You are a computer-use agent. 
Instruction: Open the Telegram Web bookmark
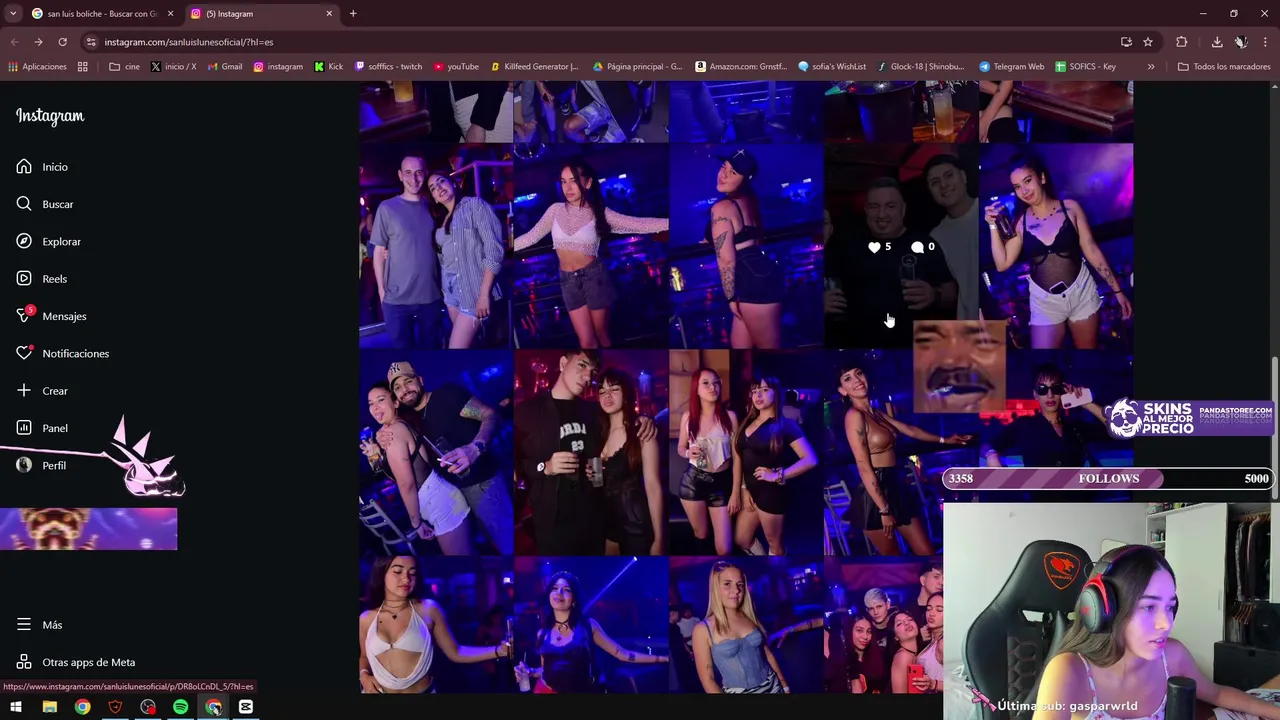click(1011, 67)
